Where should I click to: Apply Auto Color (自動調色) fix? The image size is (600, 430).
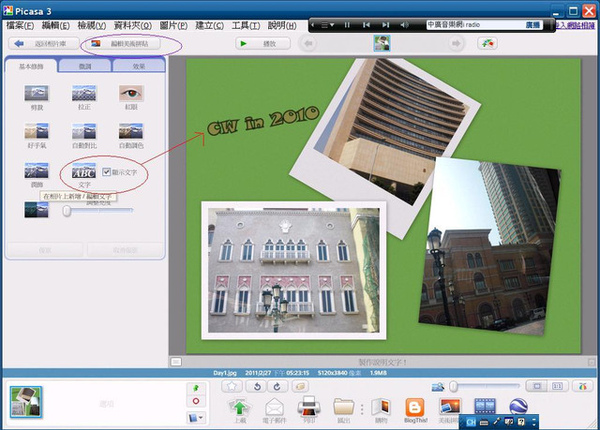point(131,131)
